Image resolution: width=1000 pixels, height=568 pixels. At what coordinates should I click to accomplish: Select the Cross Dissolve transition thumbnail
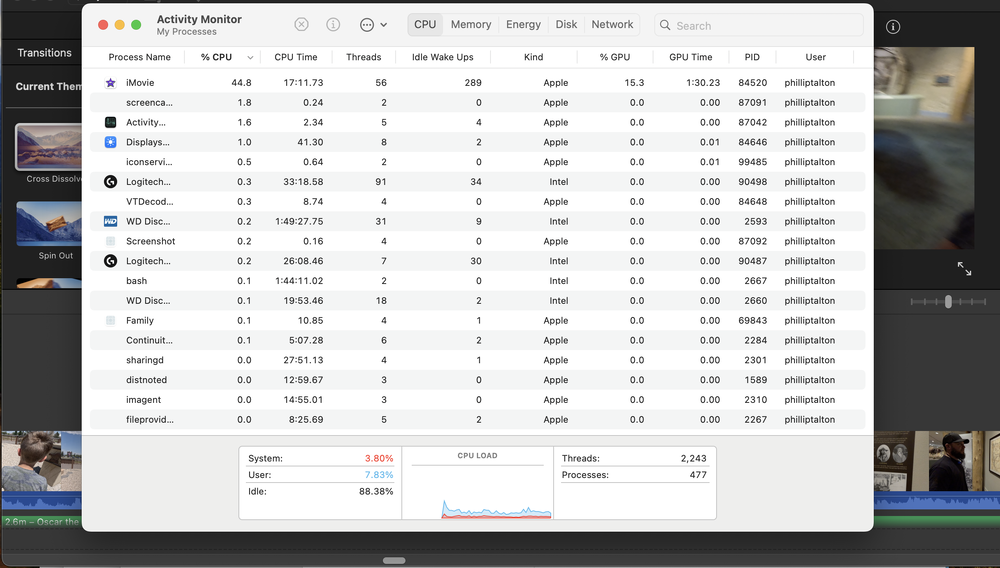(49, 147)
